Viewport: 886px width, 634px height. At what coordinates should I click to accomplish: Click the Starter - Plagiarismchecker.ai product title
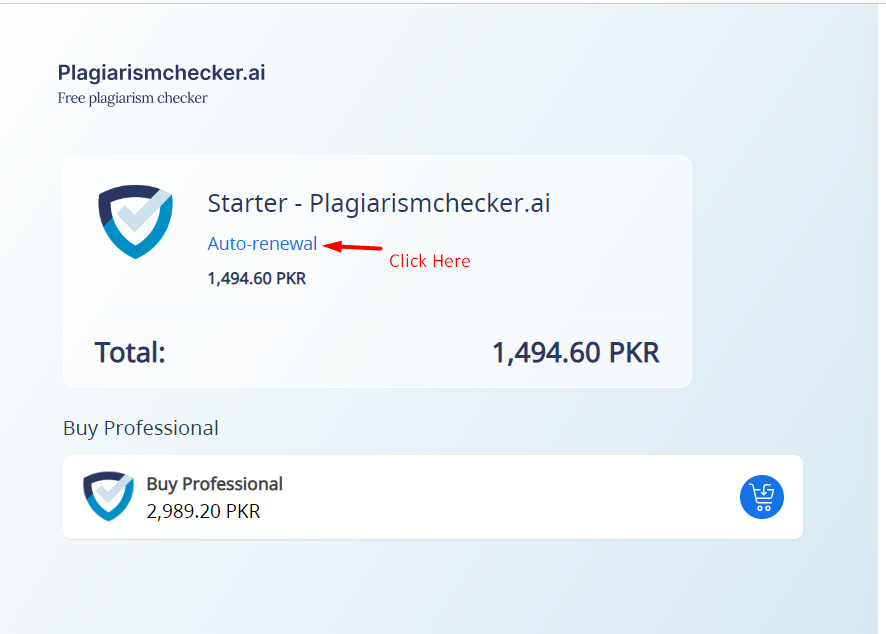379,203
